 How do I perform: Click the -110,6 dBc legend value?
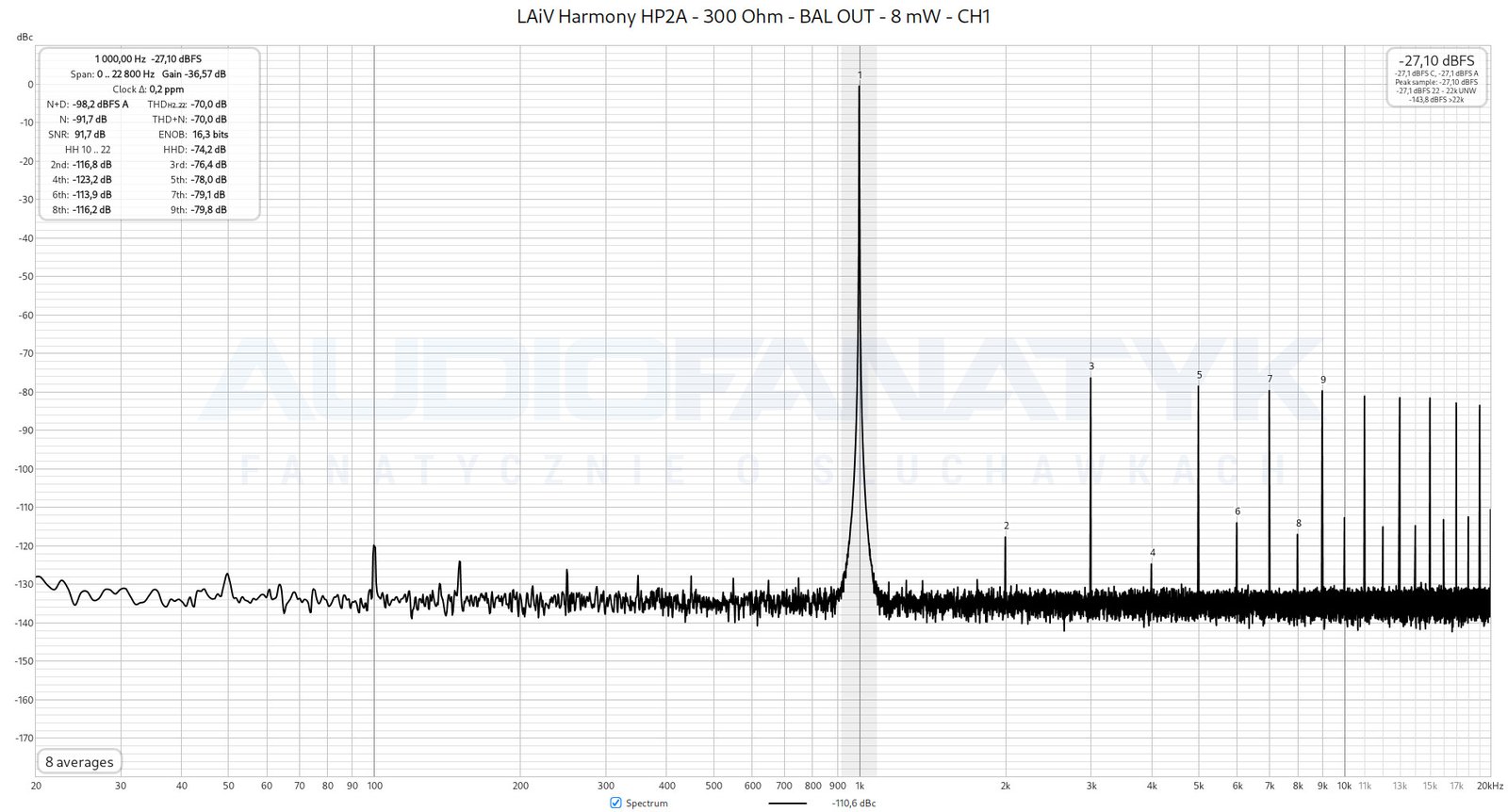click(x=853, y=804)
